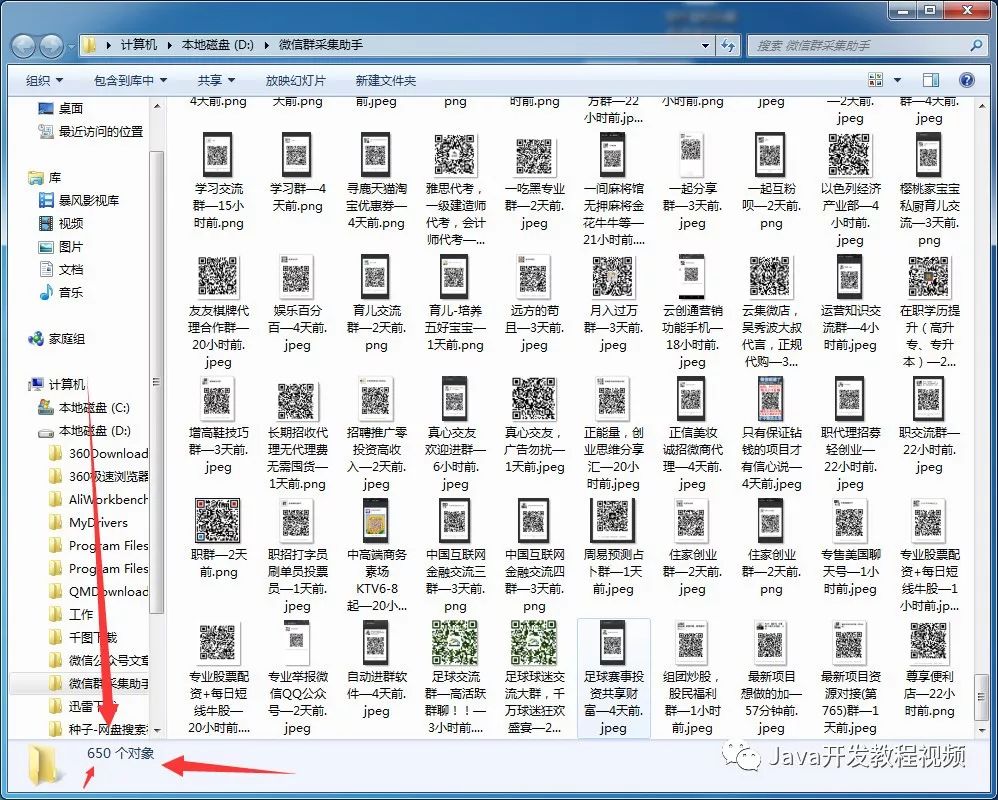Select file 足球赛事投资共享财富—4天前.jpeg
998x800 pixels.
point(613,678)
